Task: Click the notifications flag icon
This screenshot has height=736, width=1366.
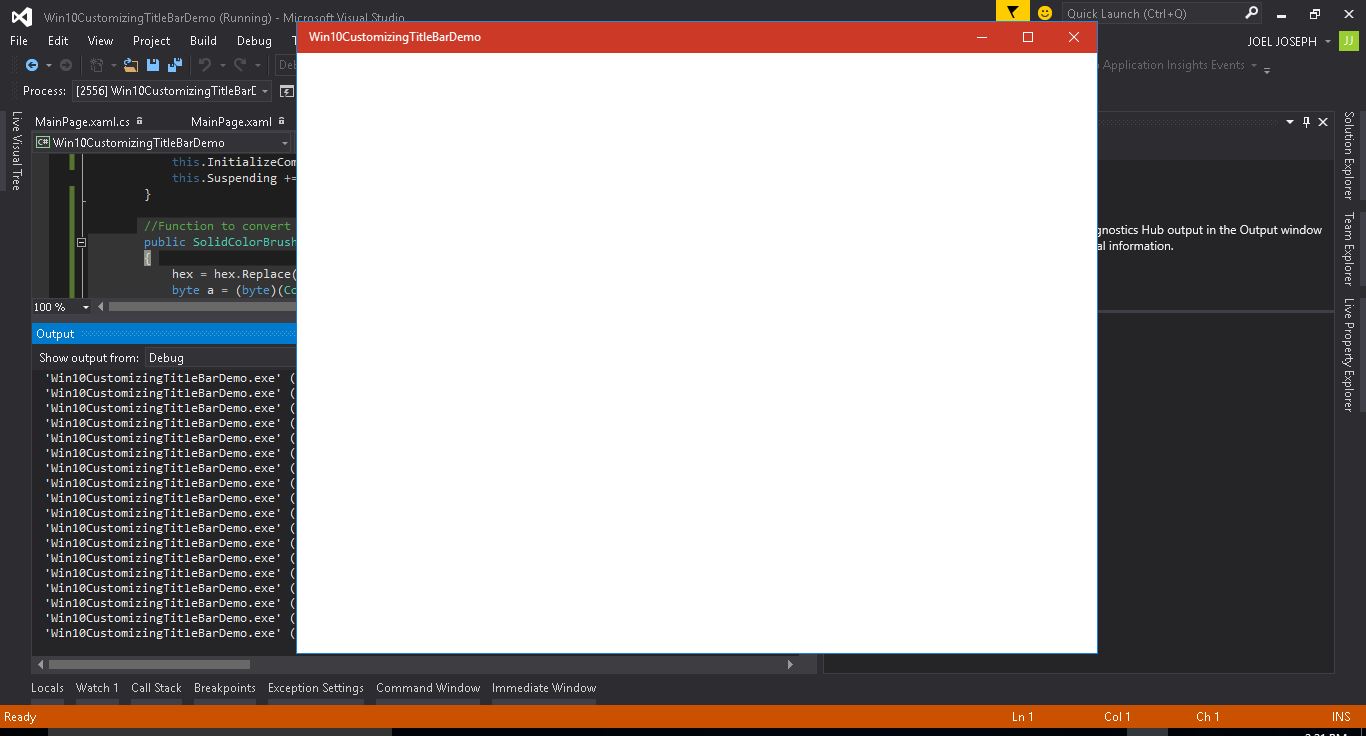Action: tap(1013, 13)
